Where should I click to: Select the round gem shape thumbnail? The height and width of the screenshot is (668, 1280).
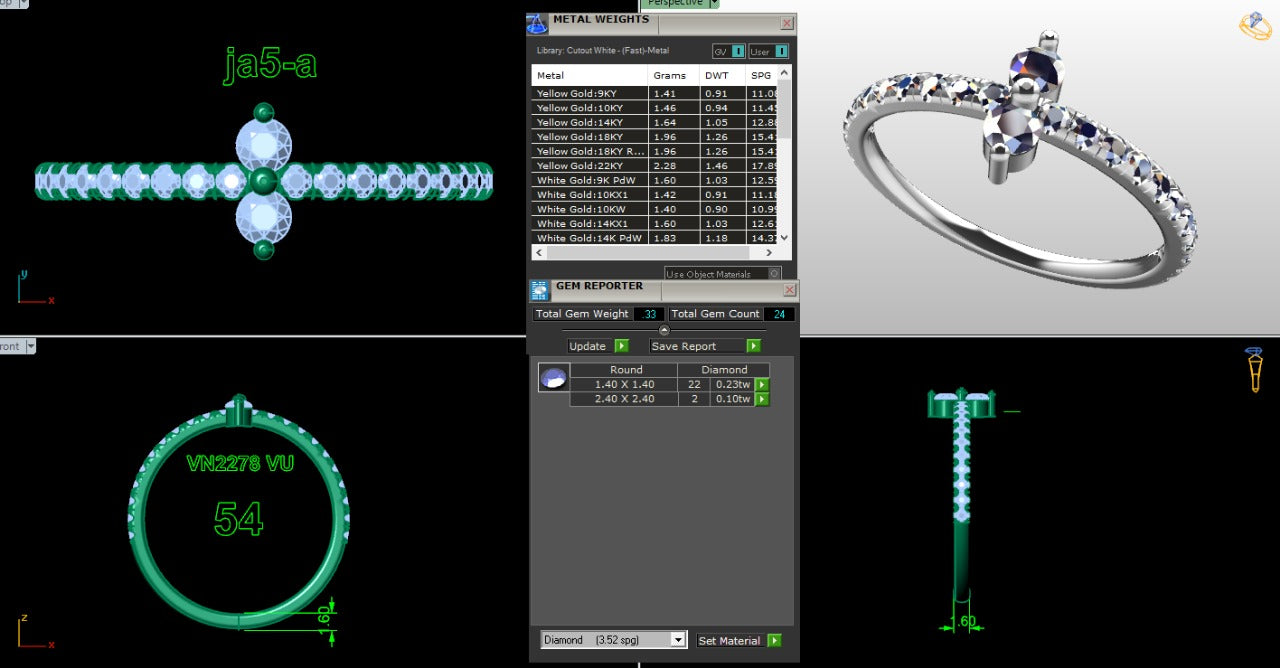coord(554,377)
